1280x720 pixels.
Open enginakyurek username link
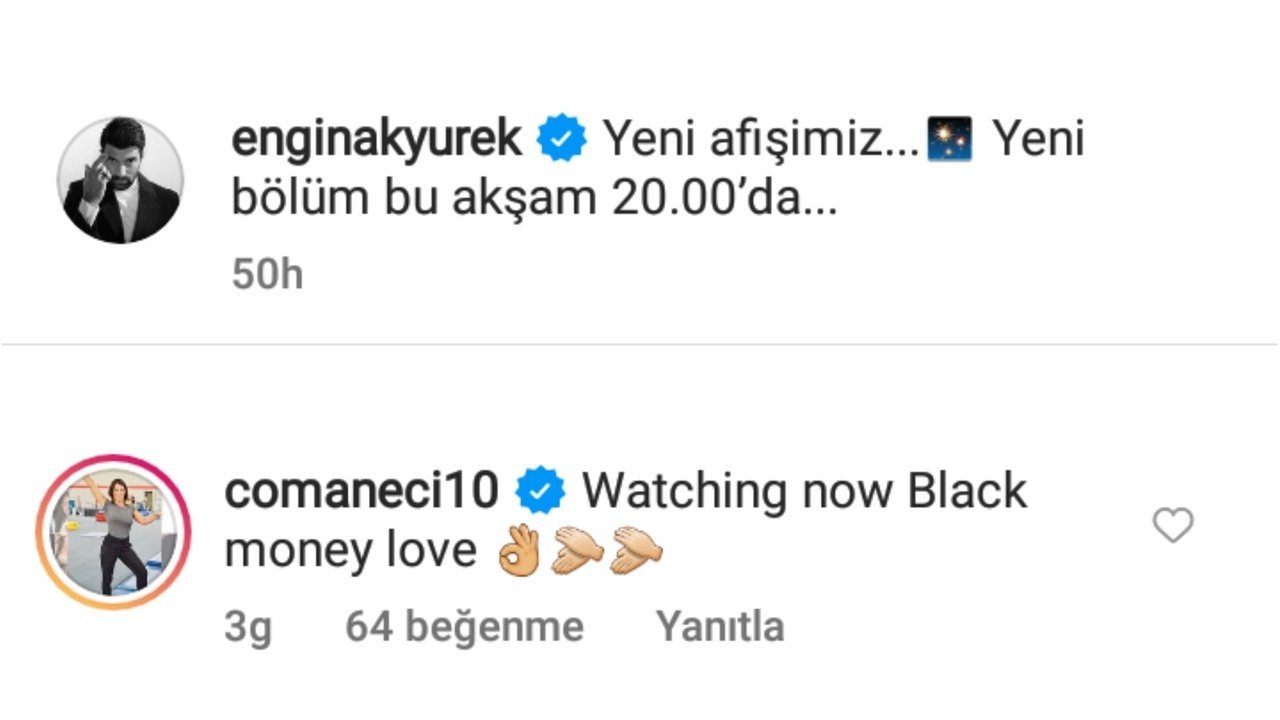tap(377, 139)
